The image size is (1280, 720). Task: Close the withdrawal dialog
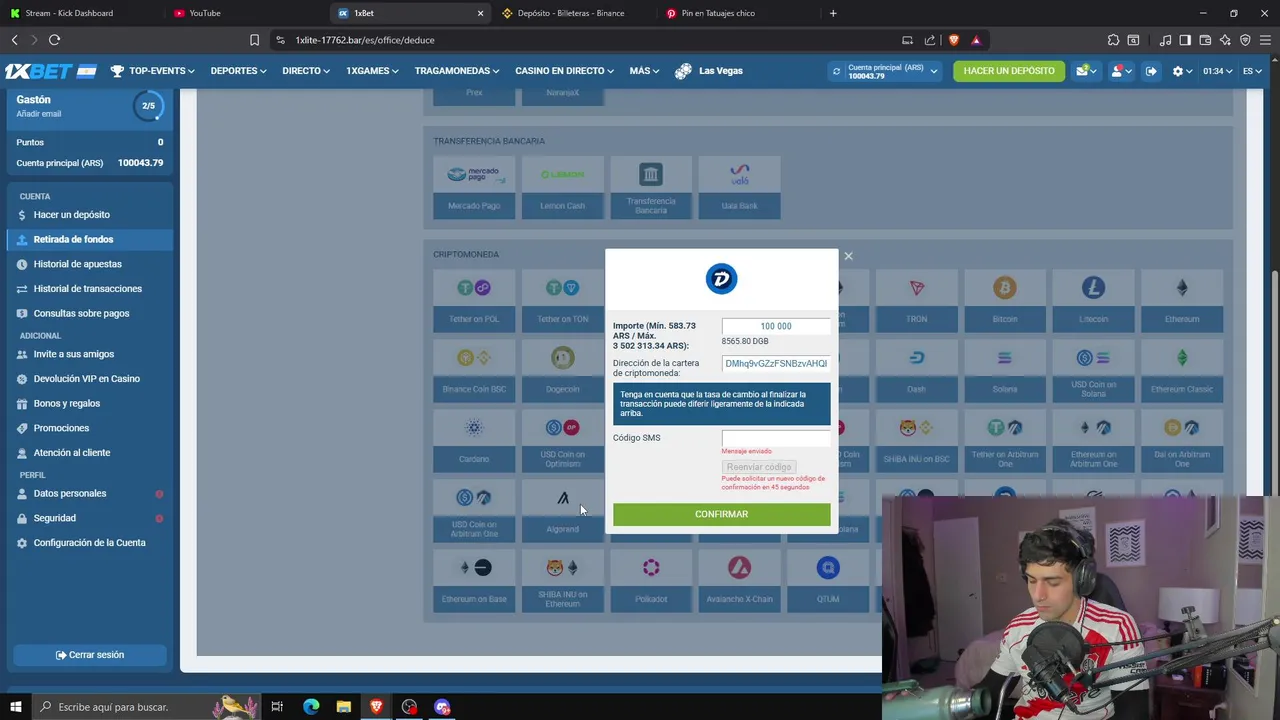point(848,256)
